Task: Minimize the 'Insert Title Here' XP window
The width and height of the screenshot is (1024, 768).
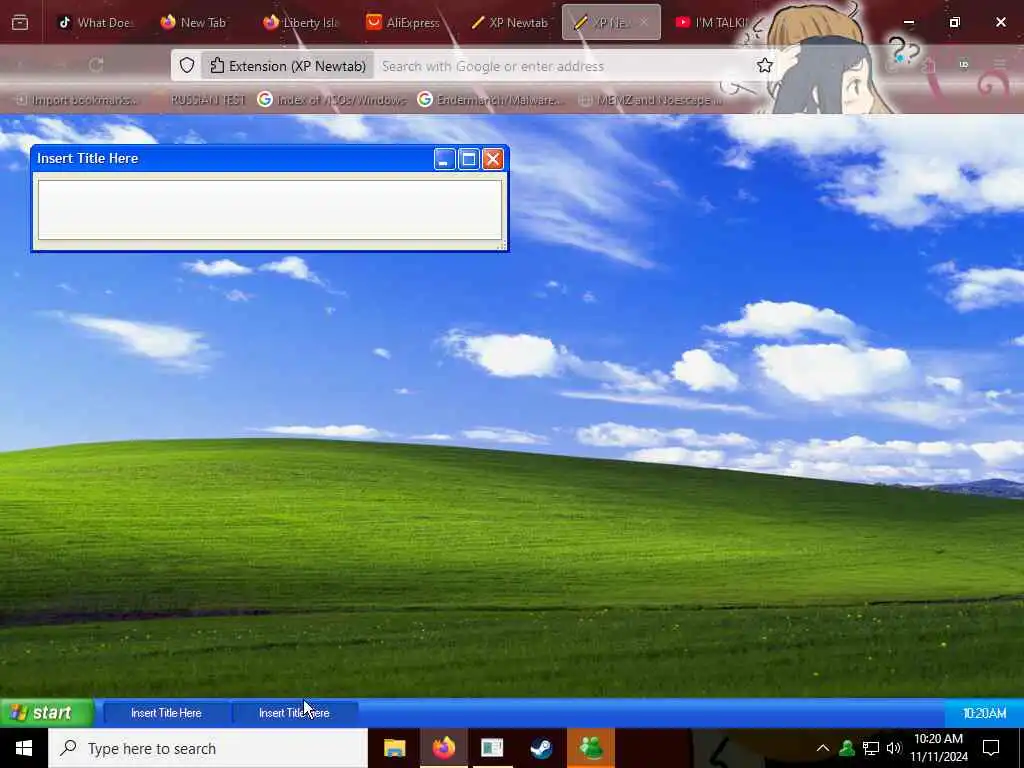Action: (x=444, y=159)
